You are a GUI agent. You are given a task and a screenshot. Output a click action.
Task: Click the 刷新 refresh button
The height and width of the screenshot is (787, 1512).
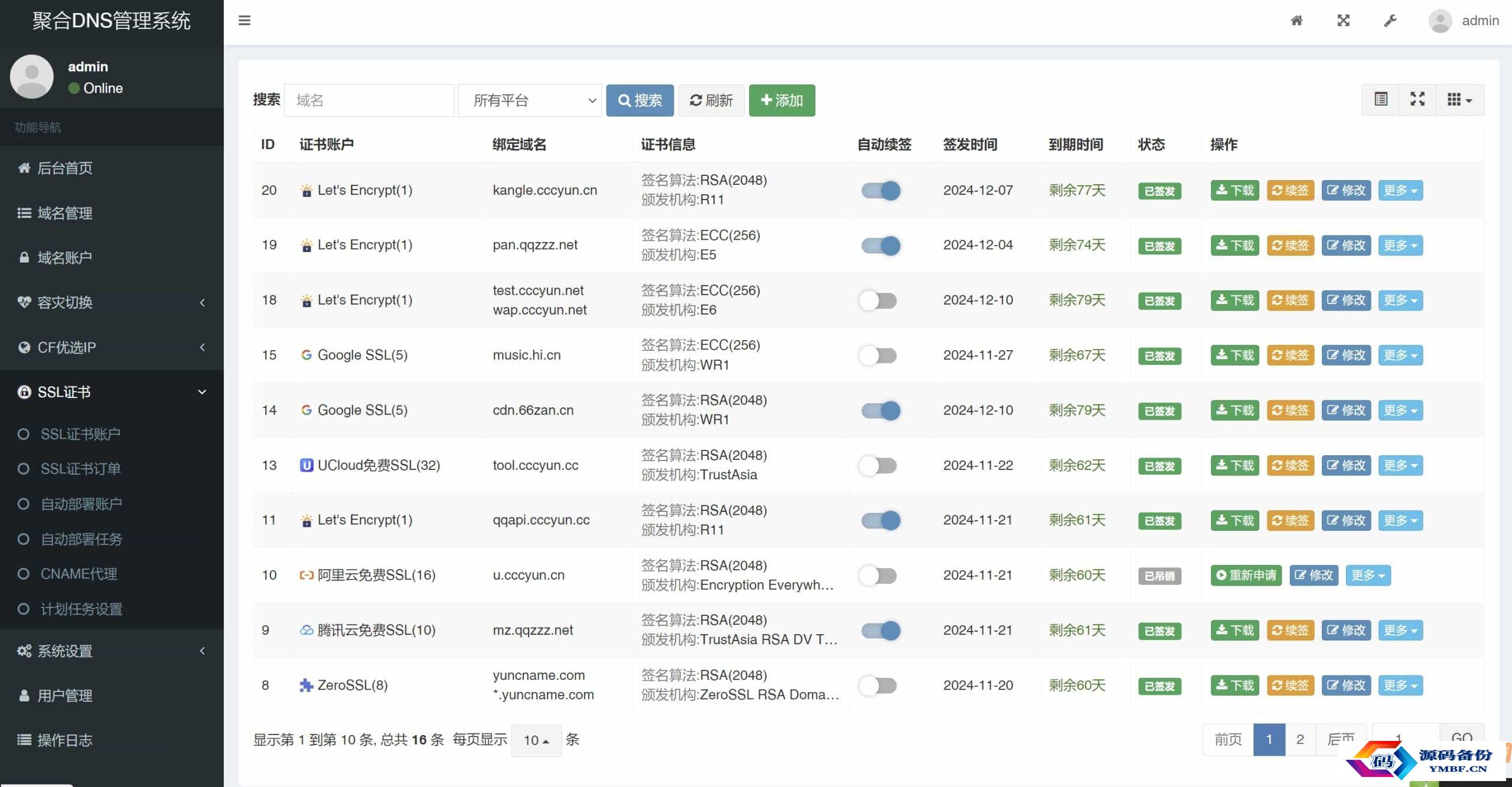pos(711,100)
